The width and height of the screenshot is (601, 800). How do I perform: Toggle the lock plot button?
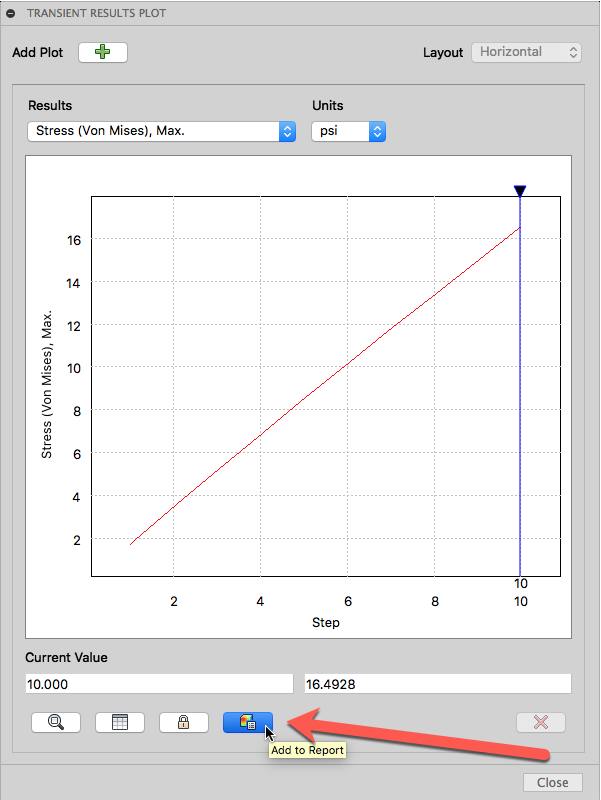pyautogui.click(x=184, y=722)
